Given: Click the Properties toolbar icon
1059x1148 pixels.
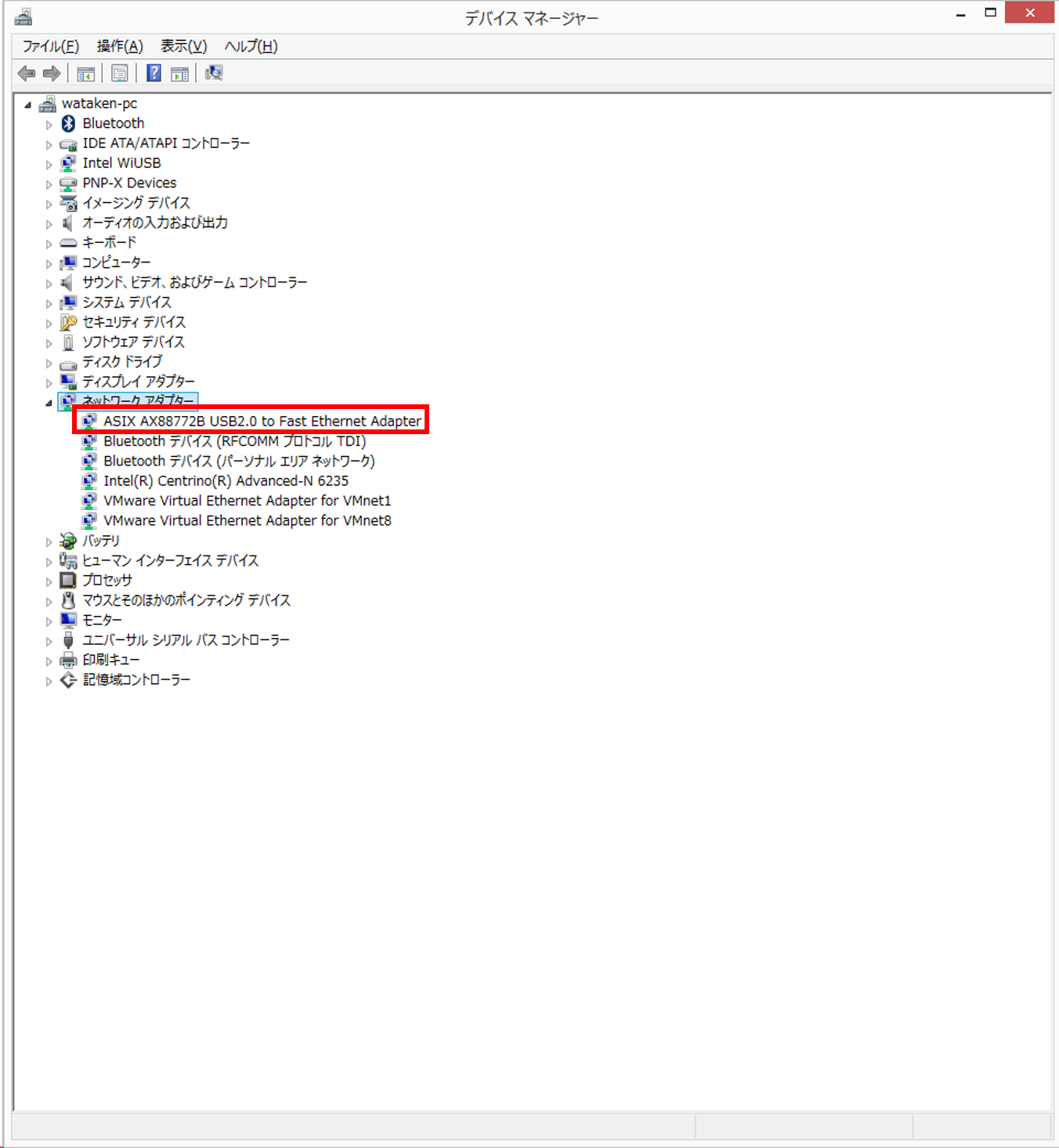Looking at the screenshot, I should (x=120, y=74).
